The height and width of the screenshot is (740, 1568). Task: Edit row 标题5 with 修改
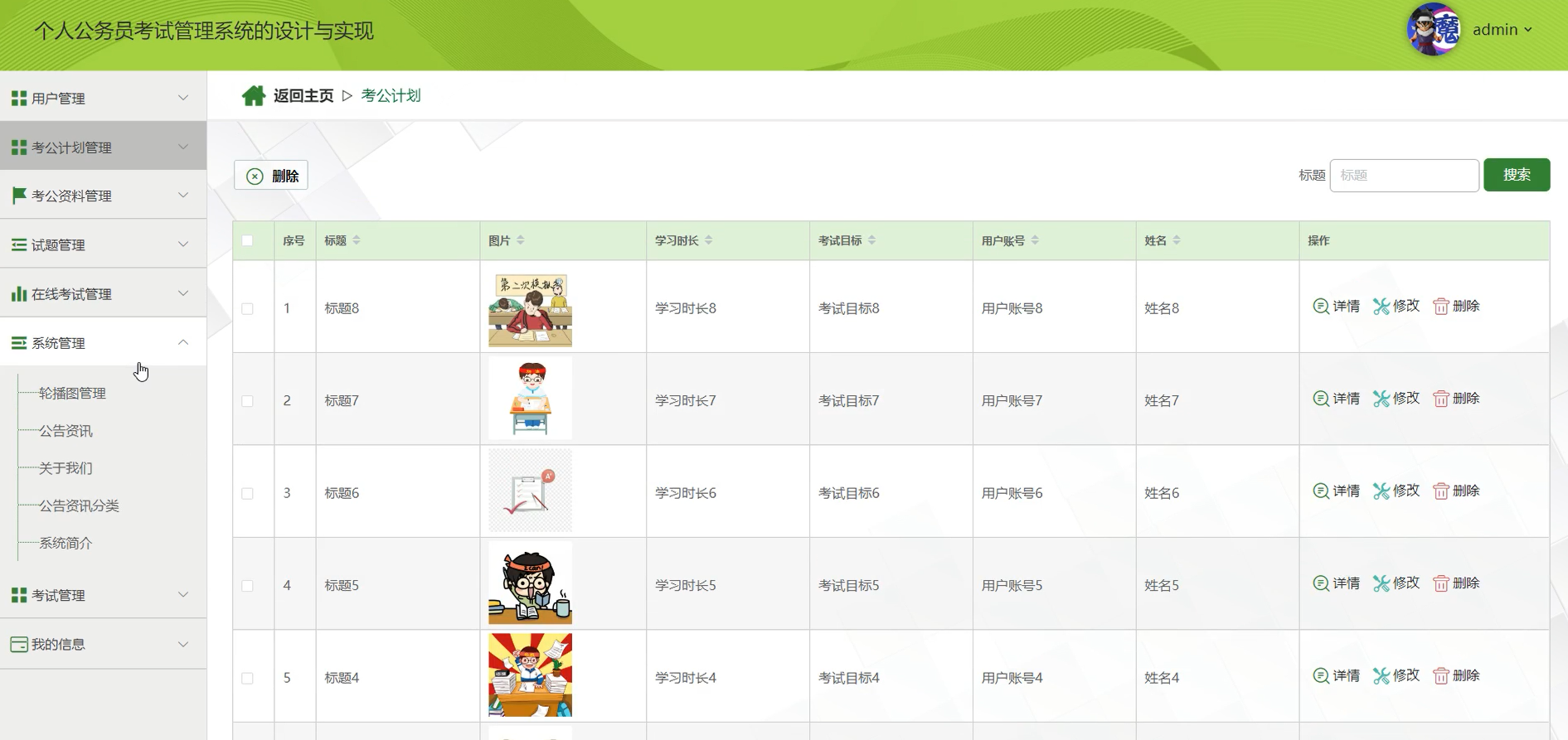click(1396, 583)
